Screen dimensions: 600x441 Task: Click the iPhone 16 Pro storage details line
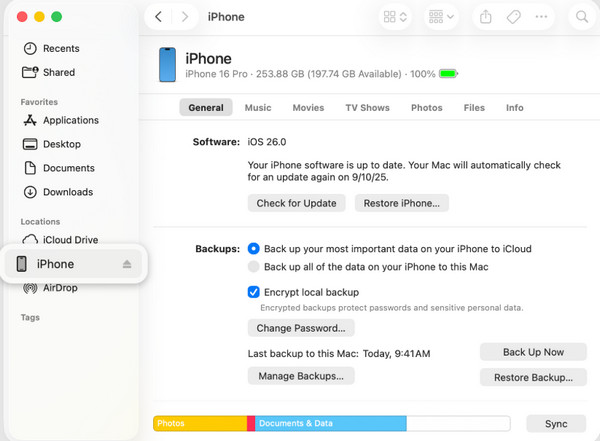click(310, 74)
